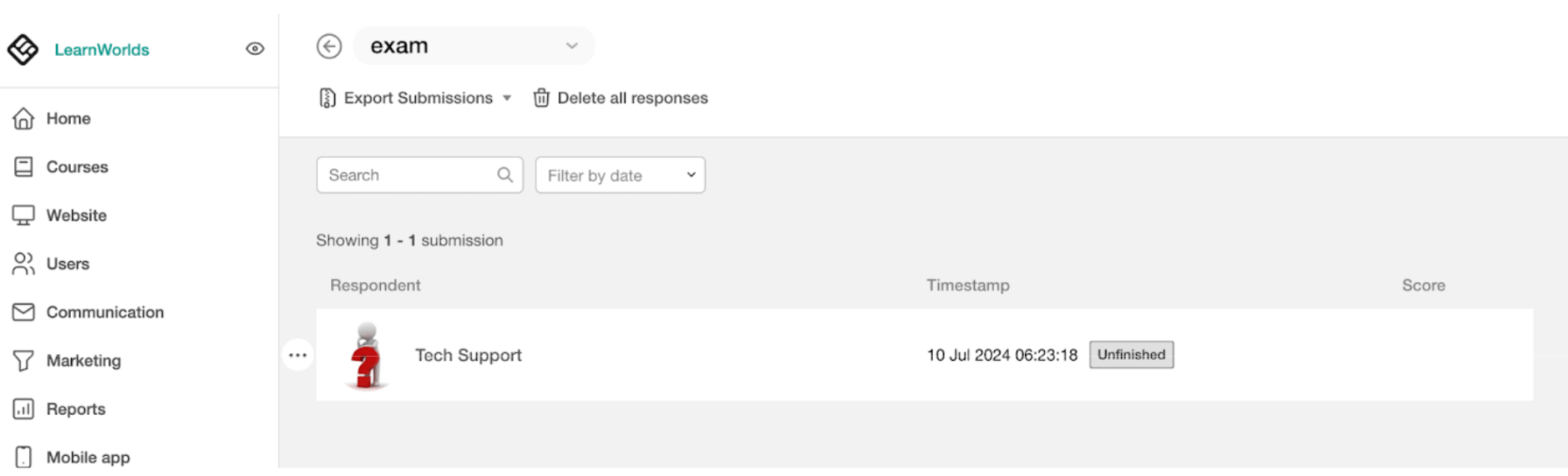Click the Search input field

(x=419, y=175)
